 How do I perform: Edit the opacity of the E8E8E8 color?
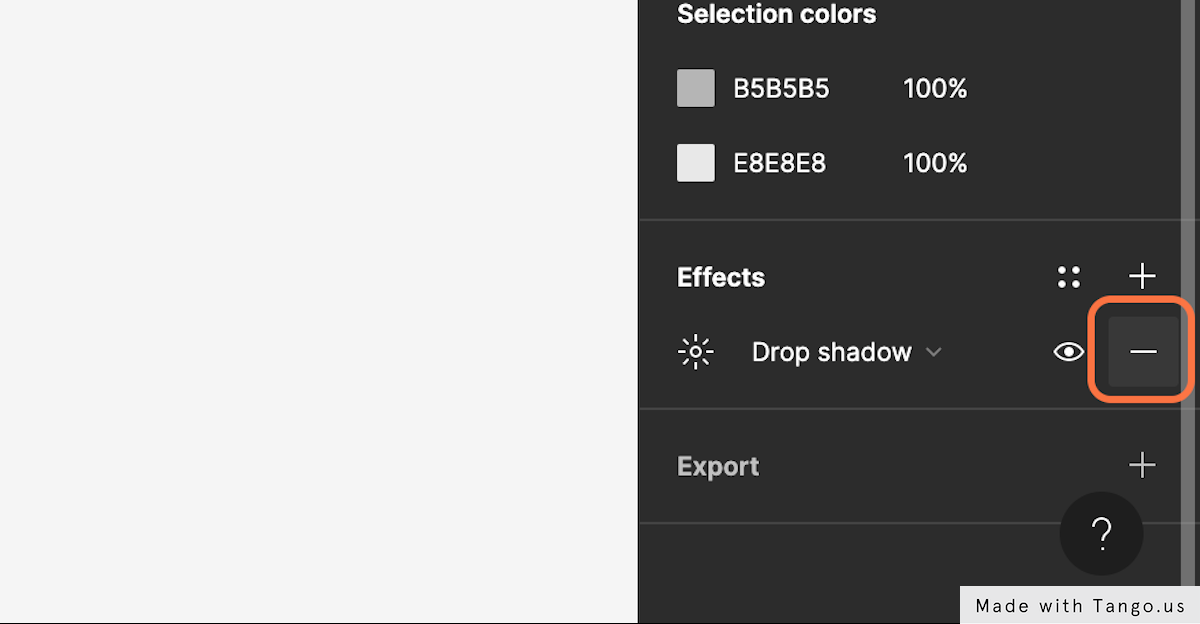tap(935, 163)
